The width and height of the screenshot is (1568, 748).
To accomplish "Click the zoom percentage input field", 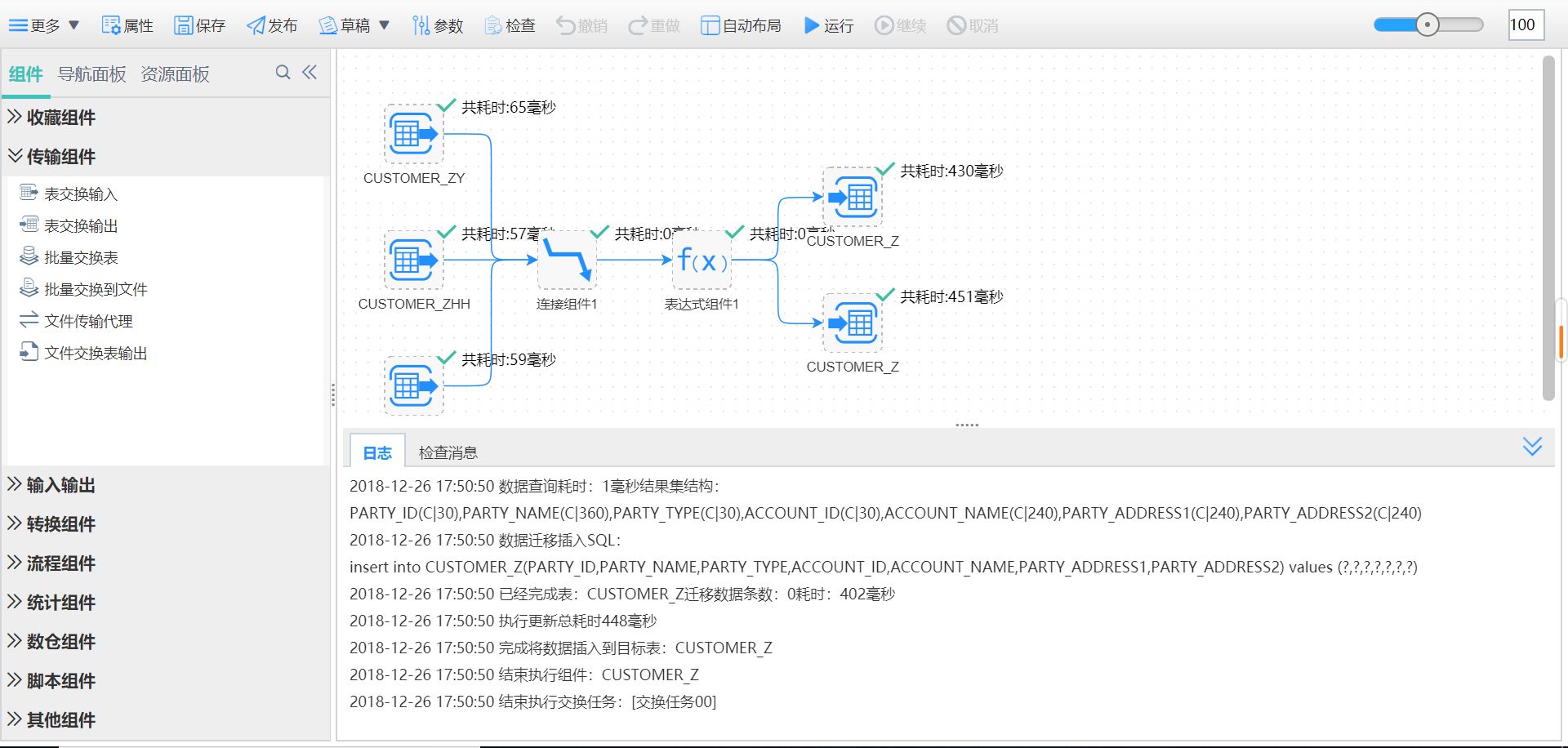I will pyautogui.click(x=1524, y=24).
